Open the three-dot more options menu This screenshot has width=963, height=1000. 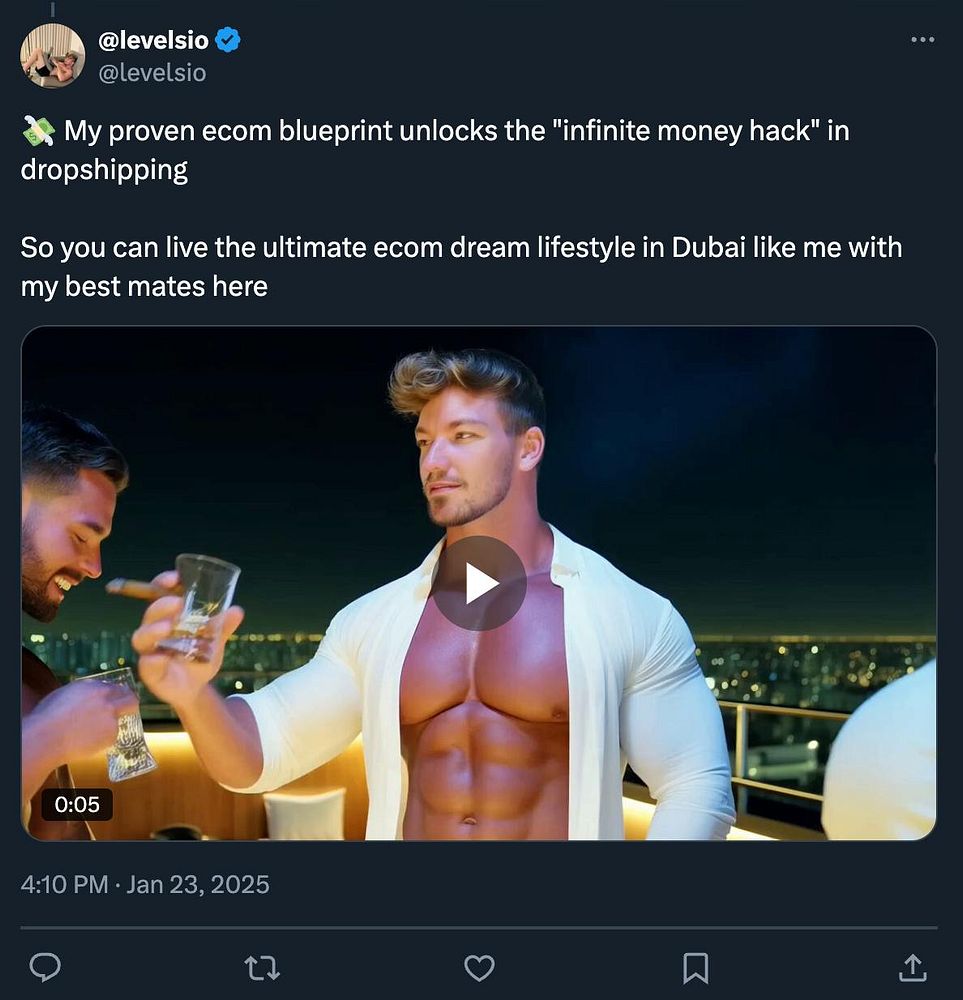click(922, 40)
